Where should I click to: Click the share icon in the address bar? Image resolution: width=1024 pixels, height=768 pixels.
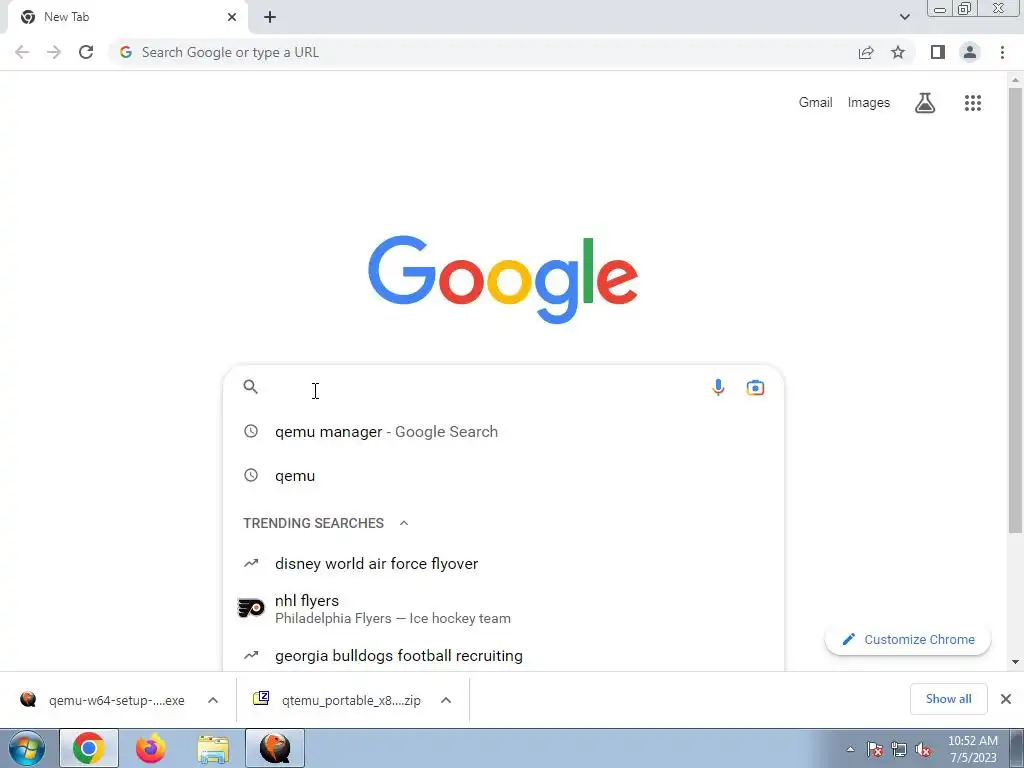(866, 52)
